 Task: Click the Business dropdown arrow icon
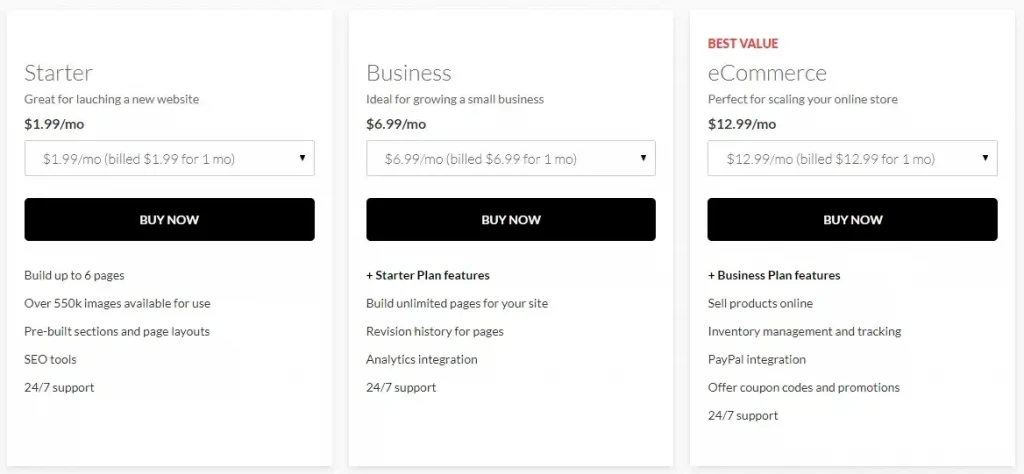tap(643, 158)
